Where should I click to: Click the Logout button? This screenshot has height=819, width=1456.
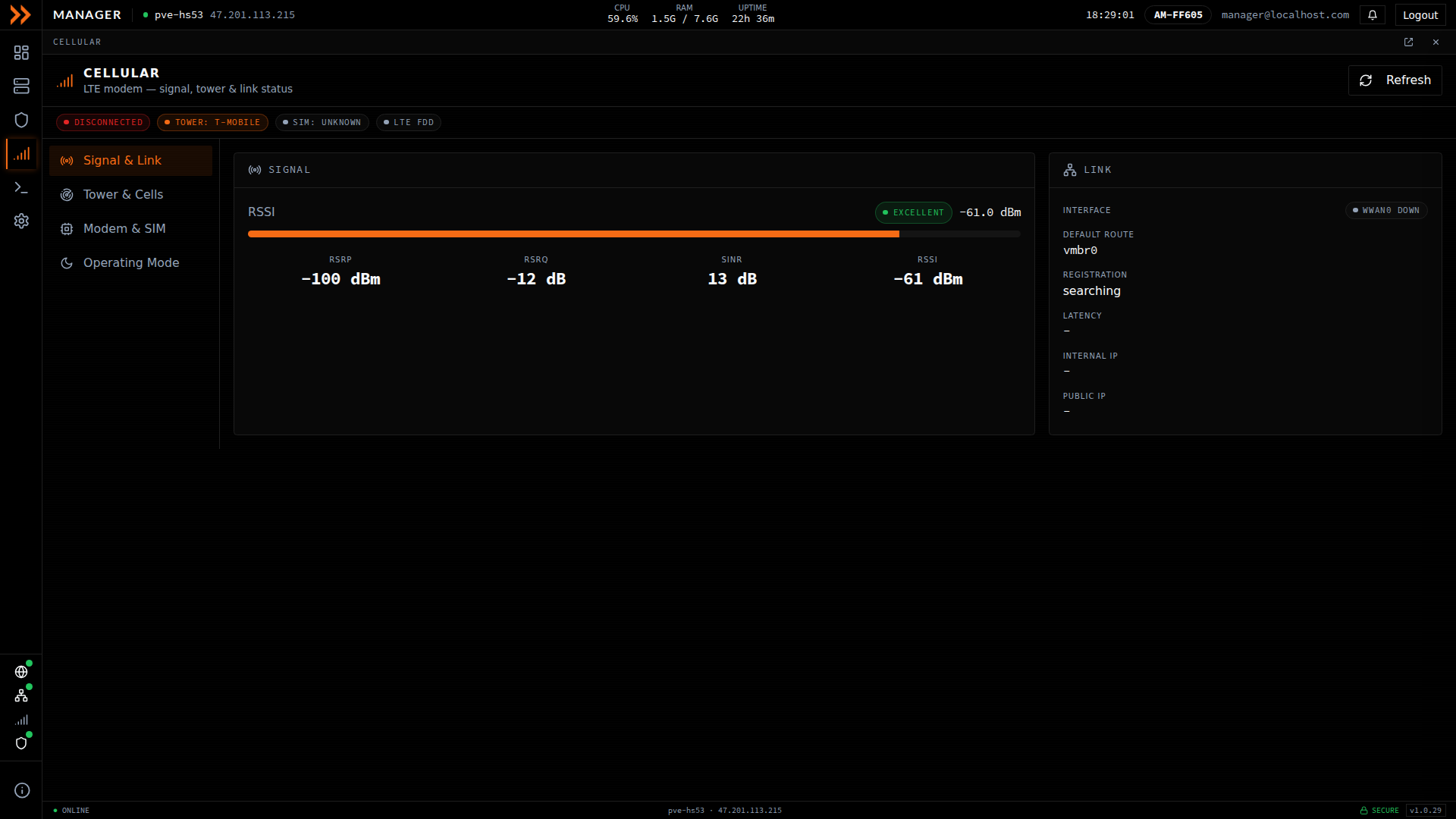tap(1420, 14)
